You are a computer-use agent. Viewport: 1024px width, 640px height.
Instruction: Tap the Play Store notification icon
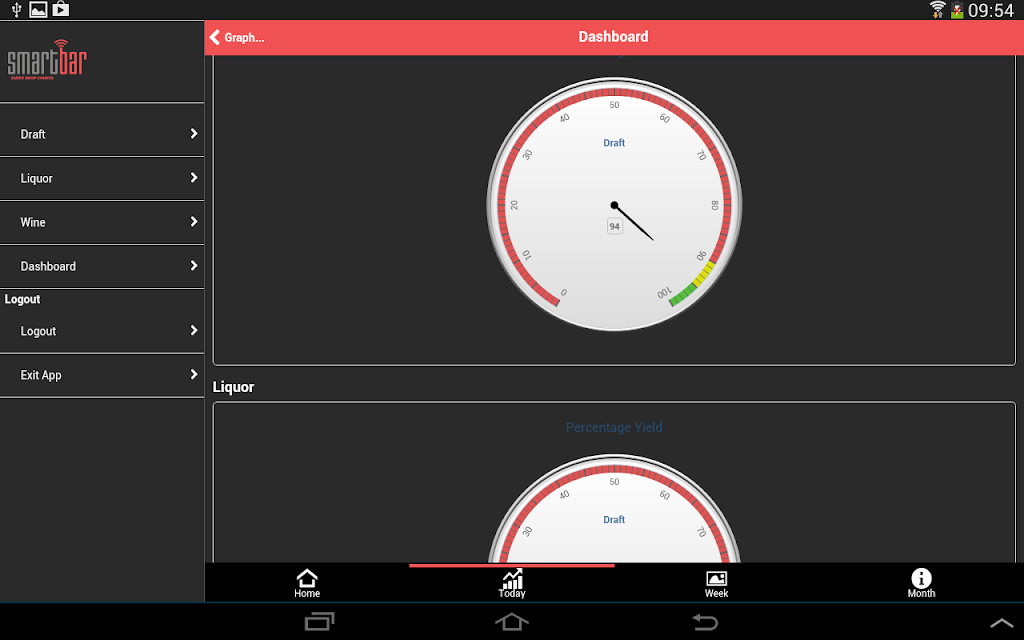61,9
